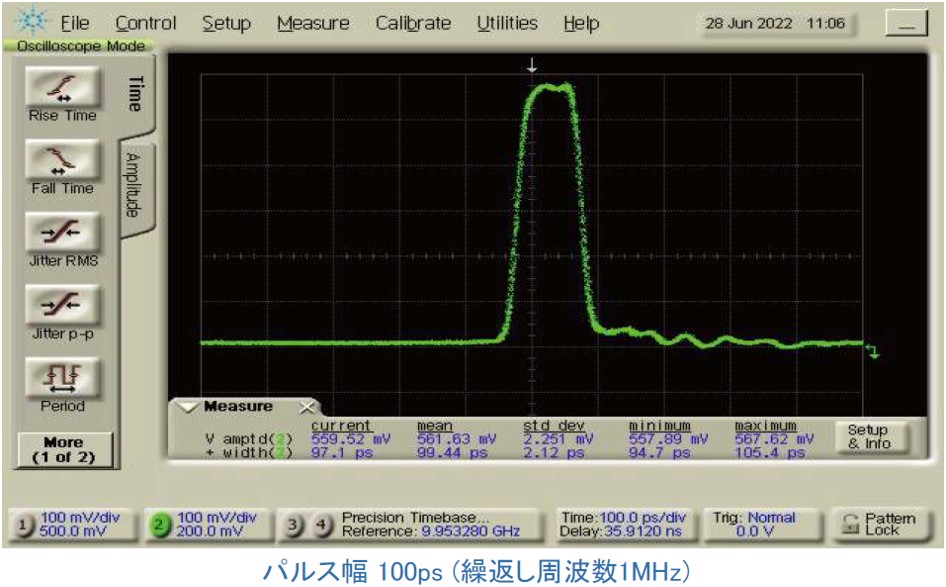This screenshot has height=587, width=946.
Task: Open the Utilities menu
Action: [x=507, y=23]
